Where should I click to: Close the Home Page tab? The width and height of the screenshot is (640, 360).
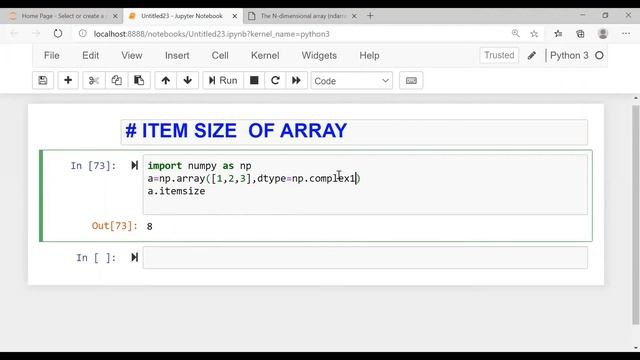pyautogui.click(x=115, y=16)
